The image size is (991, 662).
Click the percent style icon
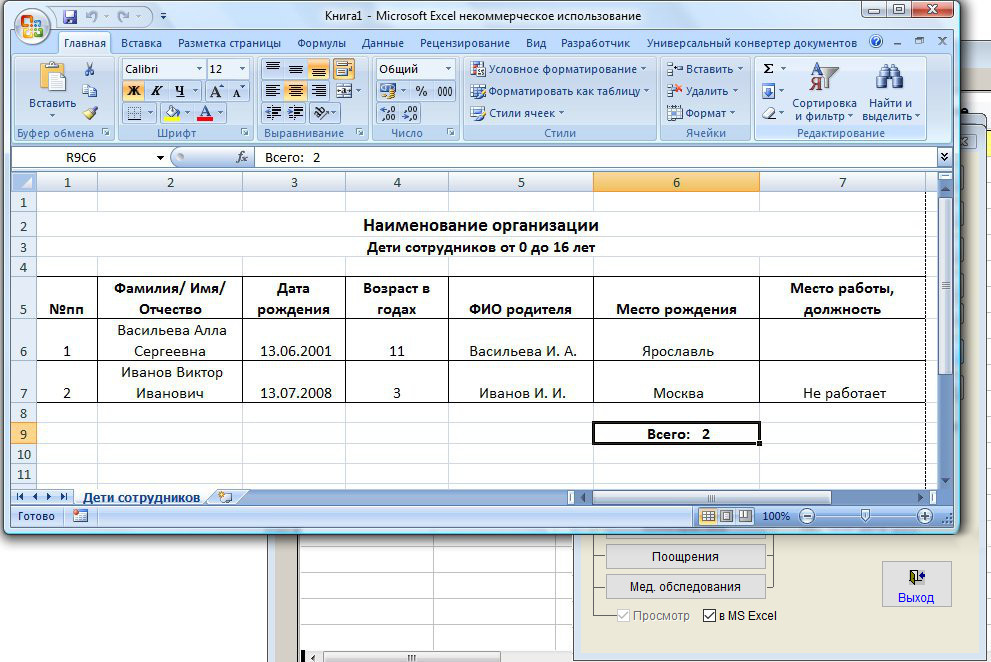(421, 91)
